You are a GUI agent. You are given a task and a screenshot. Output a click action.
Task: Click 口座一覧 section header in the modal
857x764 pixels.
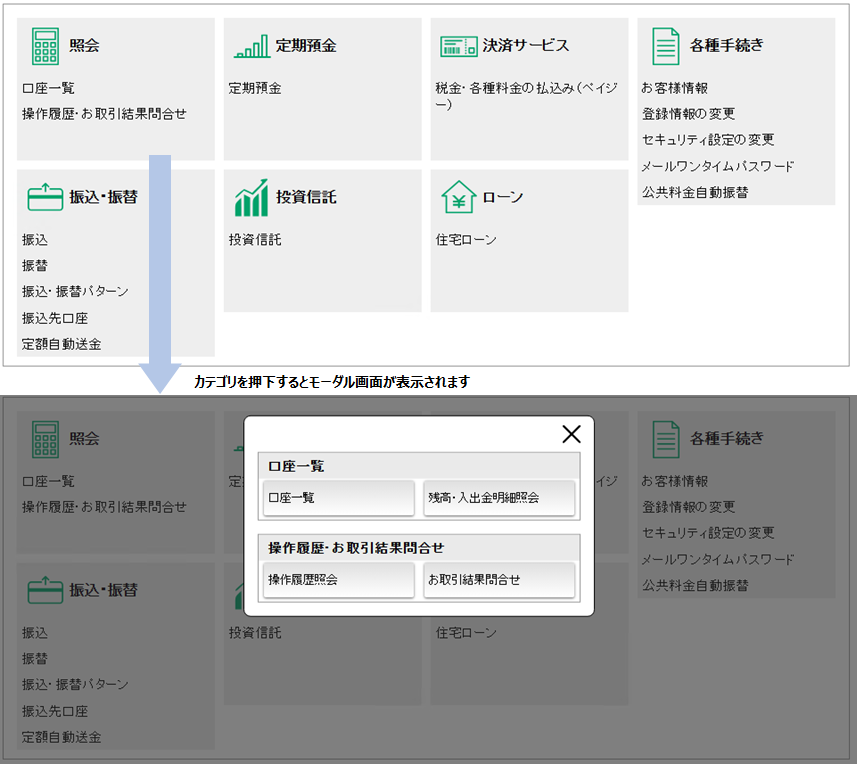pos(296,466)
